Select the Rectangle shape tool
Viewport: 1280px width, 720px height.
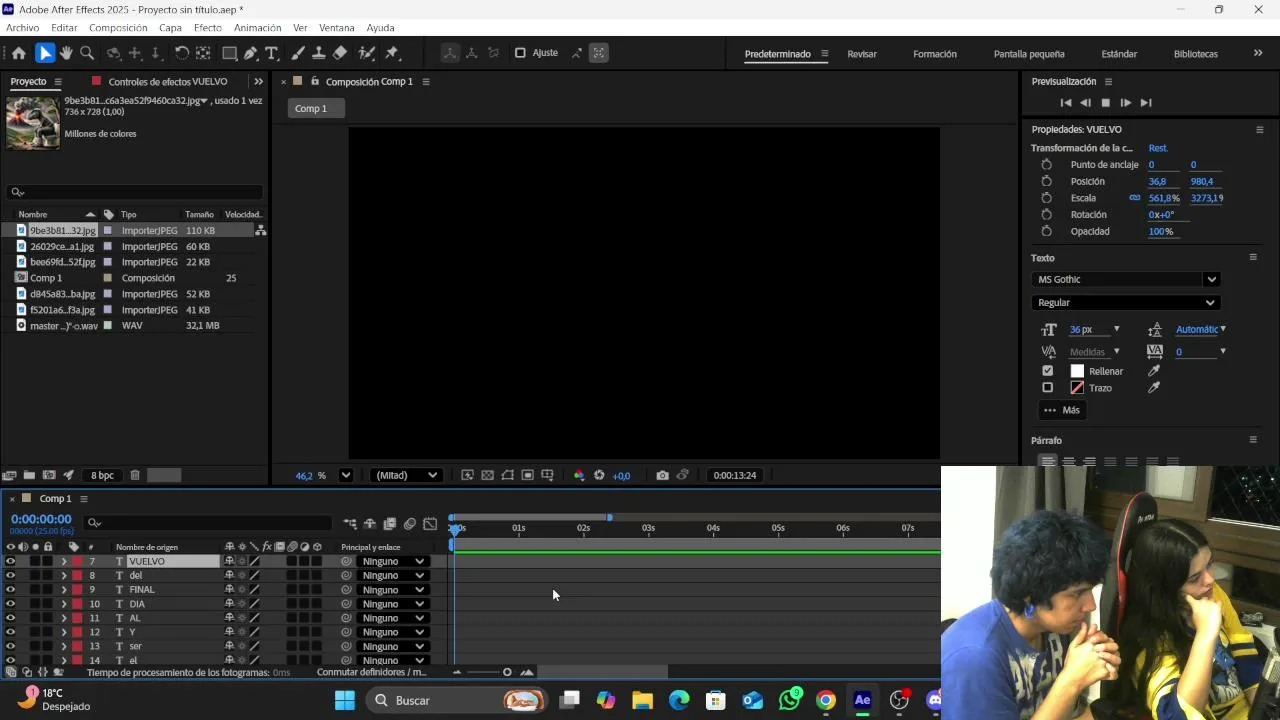click(x=229, y=53)
